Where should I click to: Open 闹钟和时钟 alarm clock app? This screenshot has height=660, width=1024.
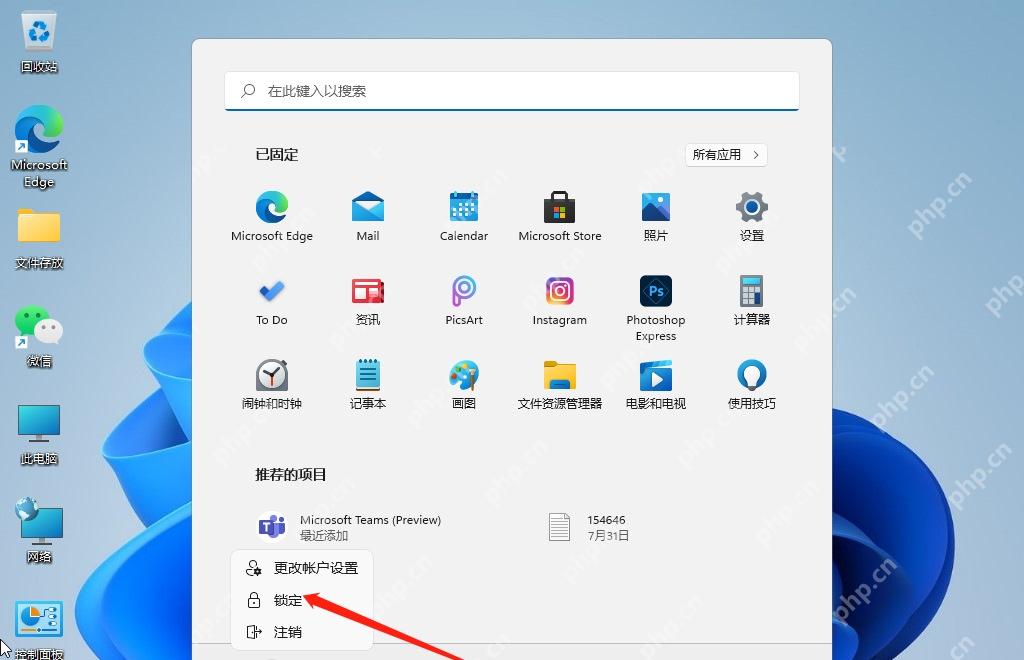272,384
